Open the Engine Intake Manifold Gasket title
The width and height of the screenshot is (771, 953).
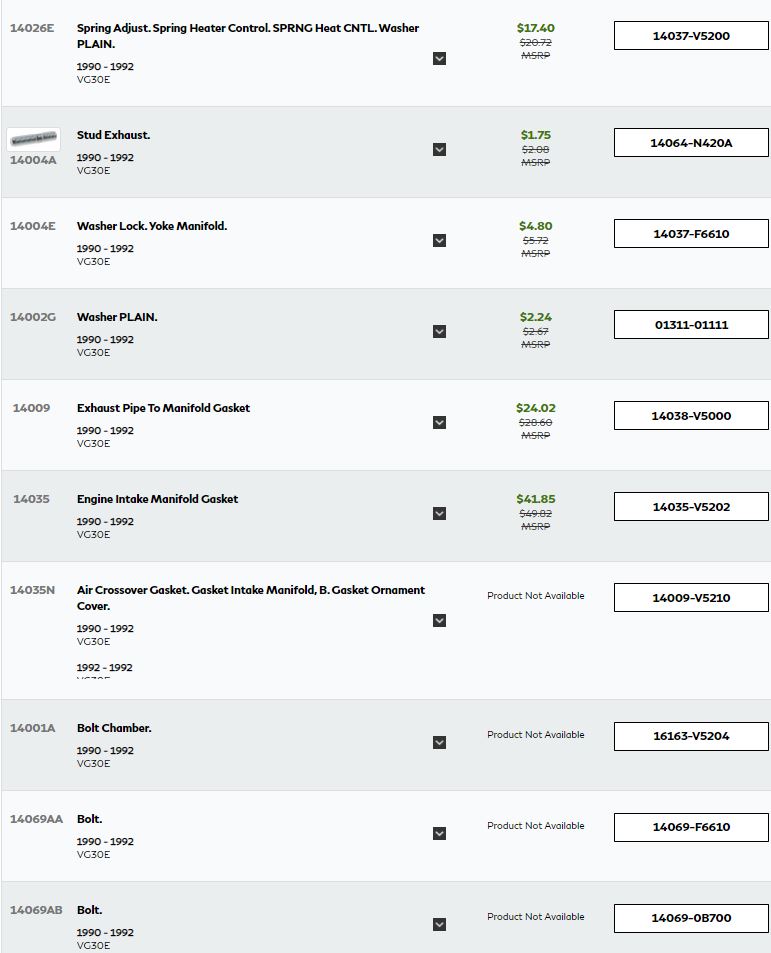pyautogui.click(x=157, y=499)
